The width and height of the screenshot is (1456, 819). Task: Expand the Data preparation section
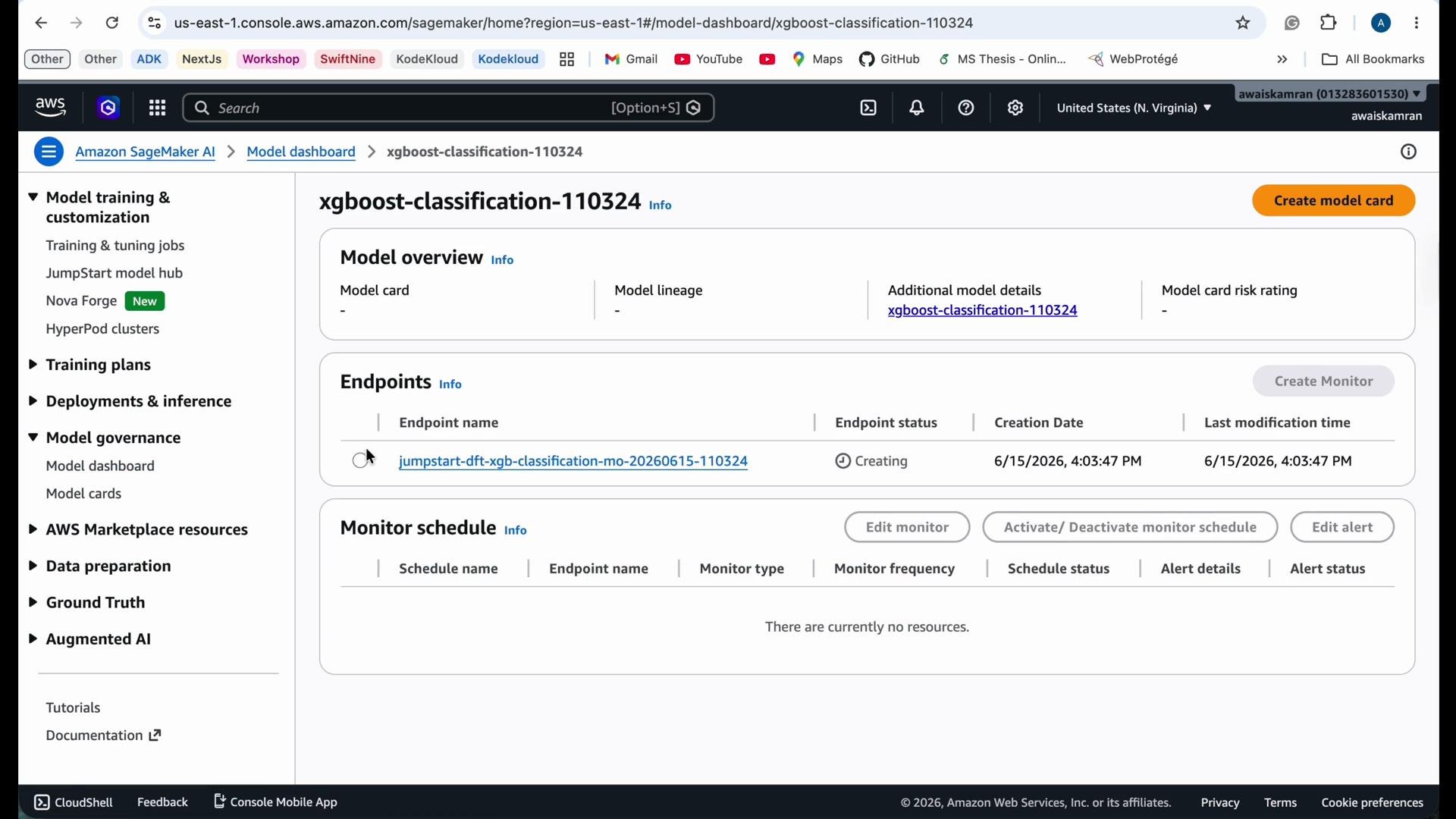tap(33, 566)
